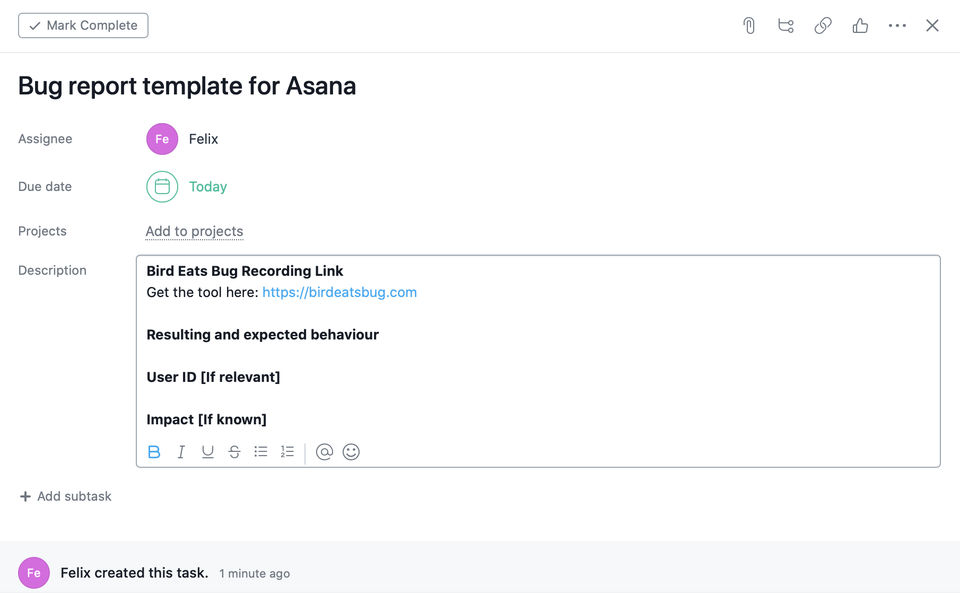960x593 pixels.
Task: Open the birdeatsbug.com link
Action: 339,293
